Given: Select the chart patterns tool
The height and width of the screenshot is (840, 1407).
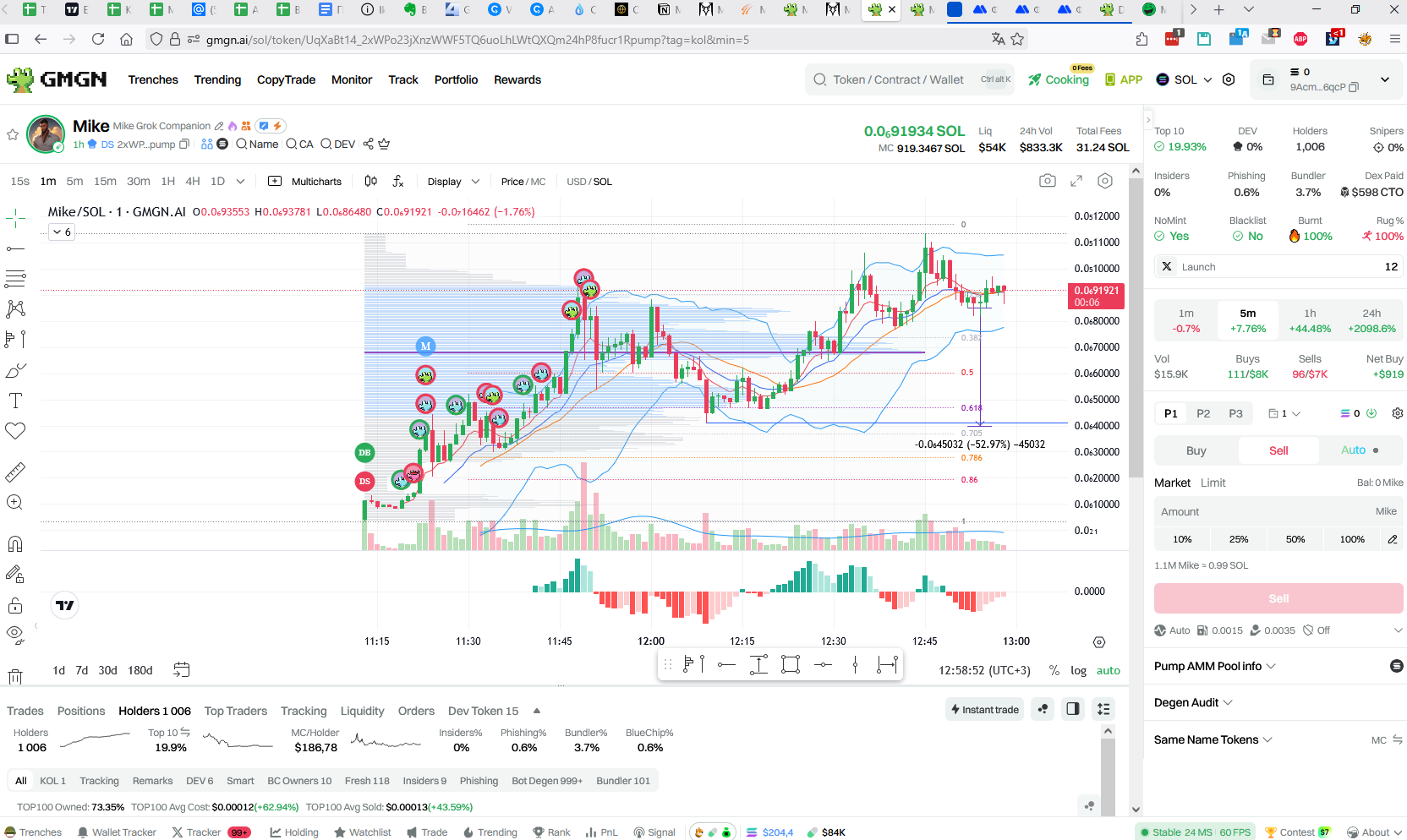Looking at the screenshot, I should tap(15, 308).
